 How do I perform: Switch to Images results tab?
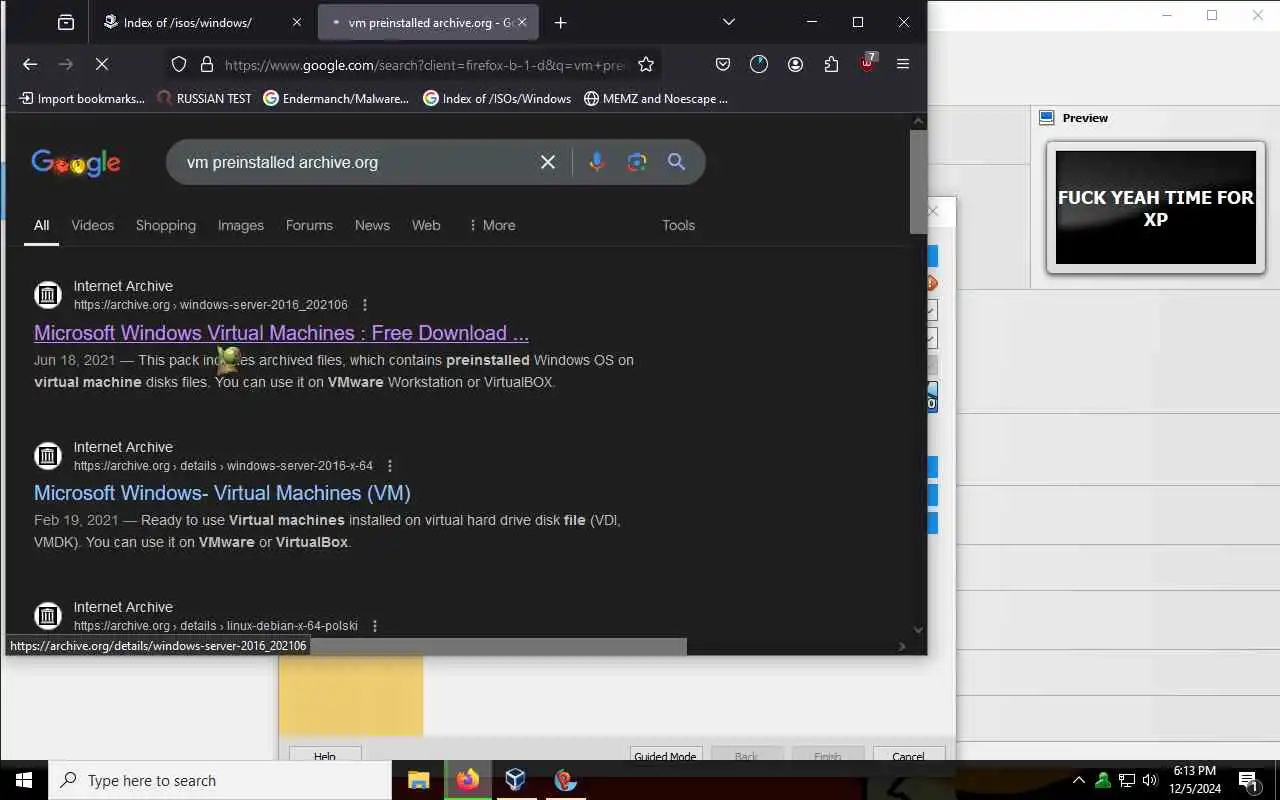pyautogui.click(x=241, y=225)
